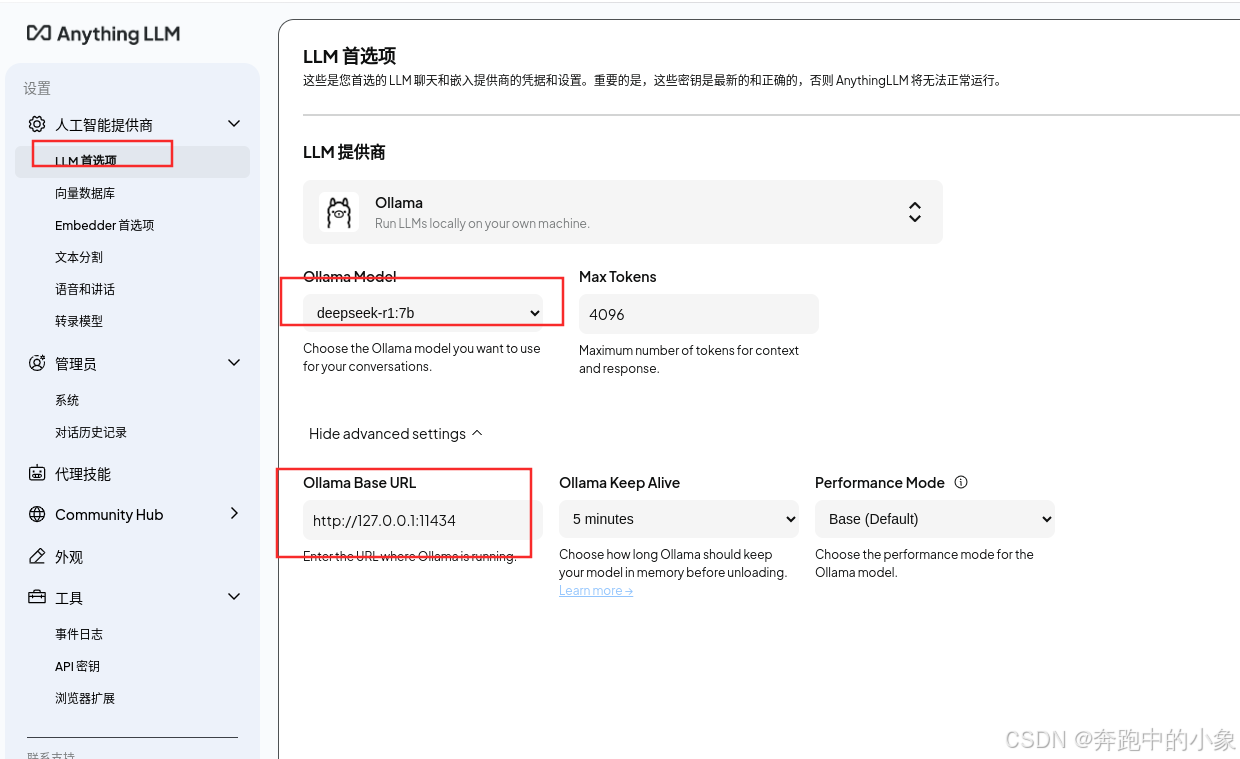
Task: Click the Anything LLM logo
Action: click(x=103, y=34)
